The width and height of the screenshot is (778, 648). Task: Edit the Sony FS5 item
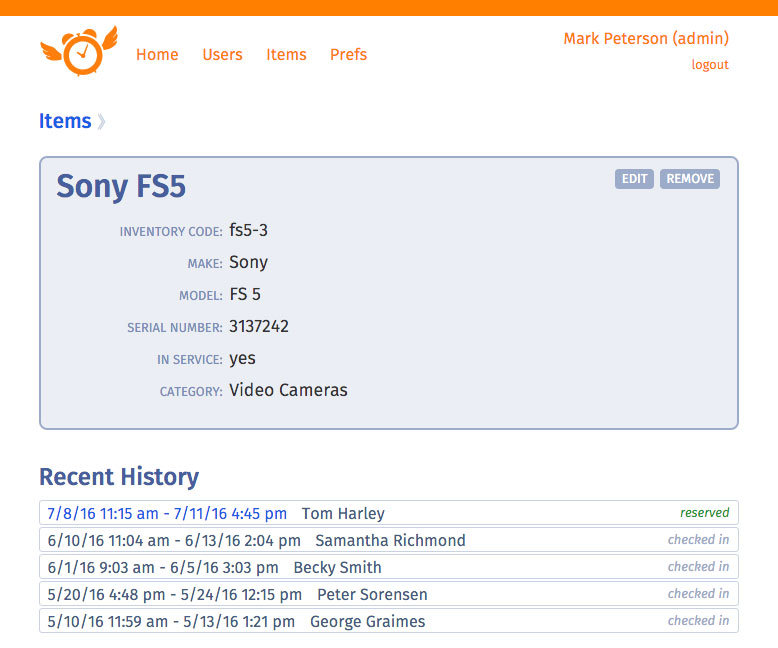pos(634,179)
